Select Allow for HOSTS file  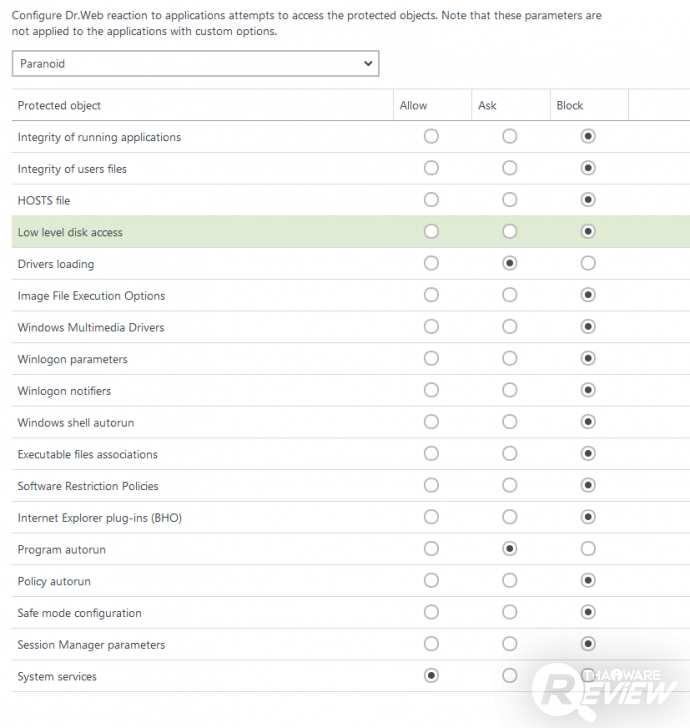tap(431, 200)
